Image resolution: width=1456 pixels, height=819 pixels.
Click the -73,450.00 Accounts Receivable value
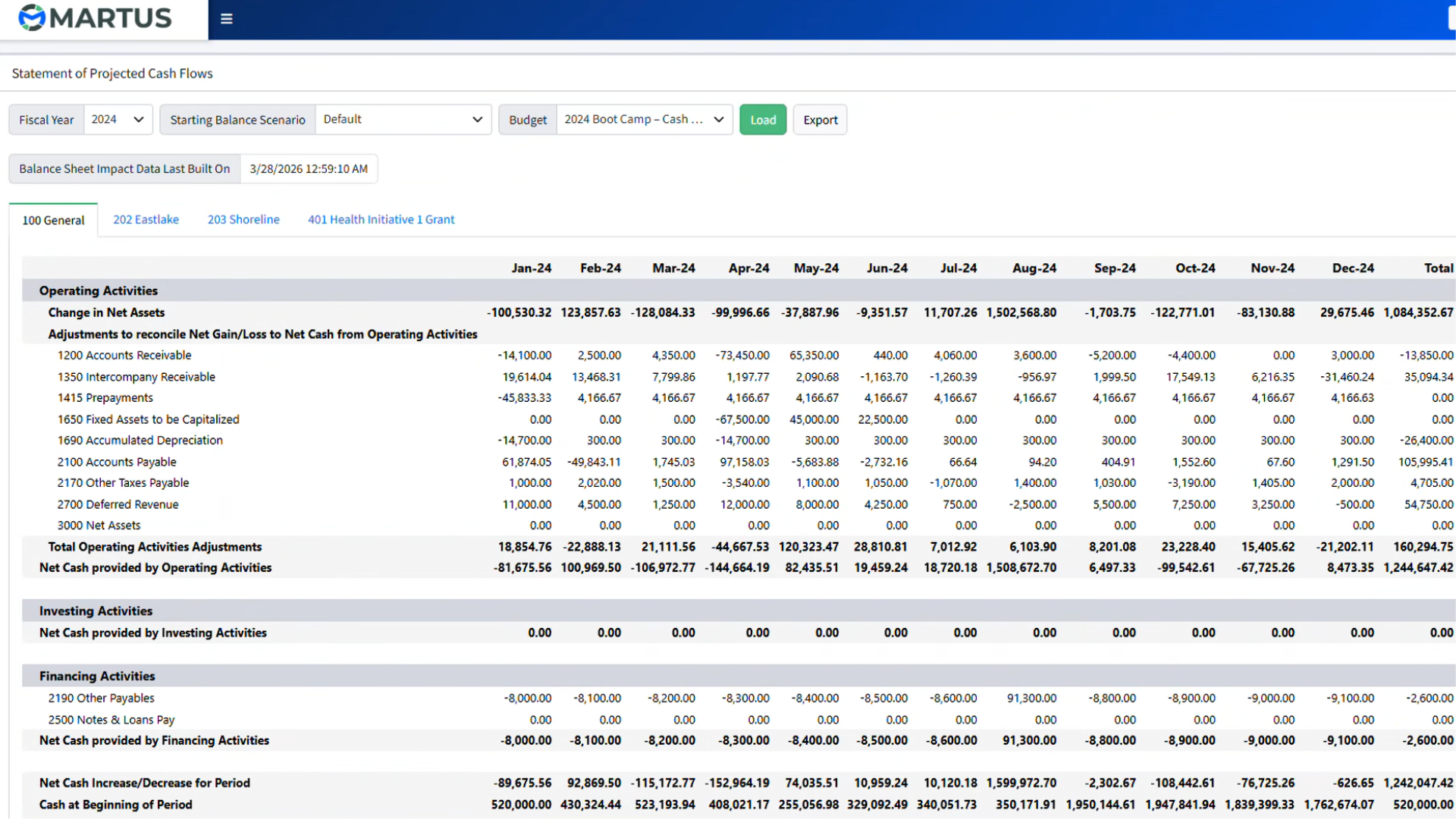(x=742, y=356)
